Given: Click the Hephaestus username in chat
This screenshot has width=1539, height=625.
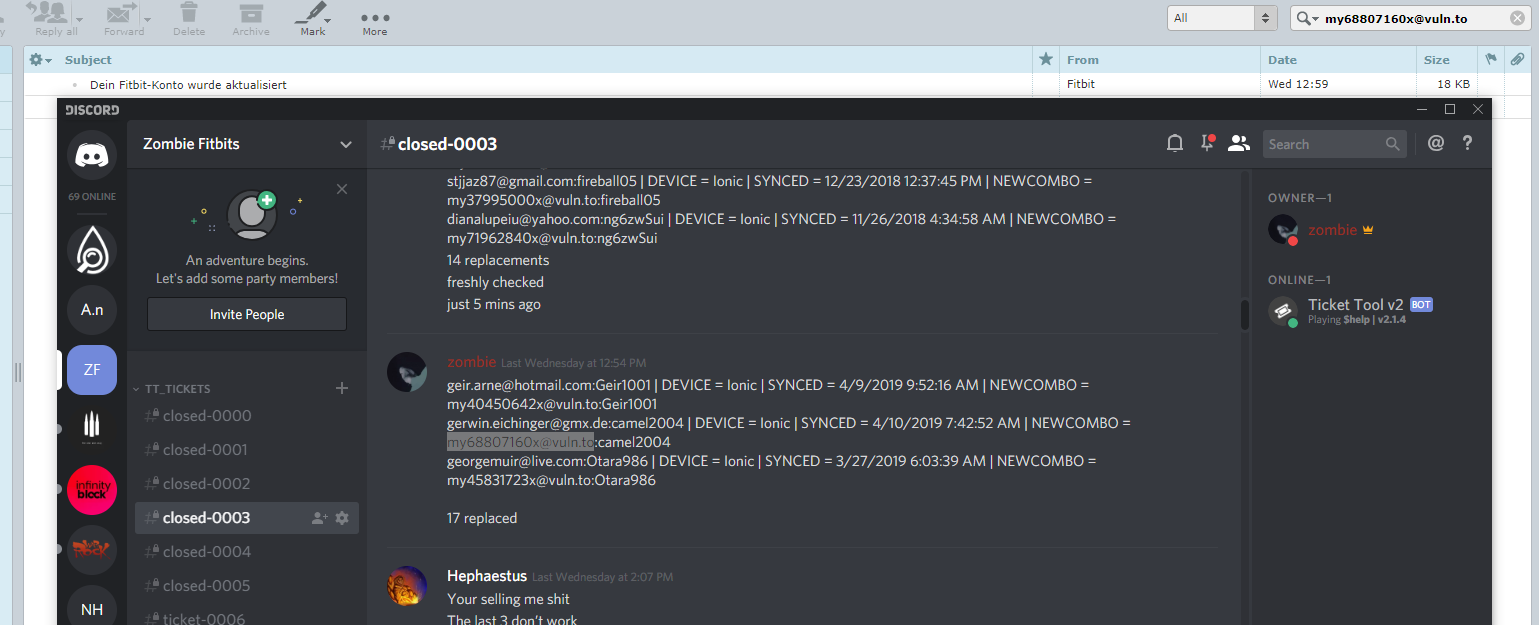Looking at the screenshot, I should pos(487,576).
